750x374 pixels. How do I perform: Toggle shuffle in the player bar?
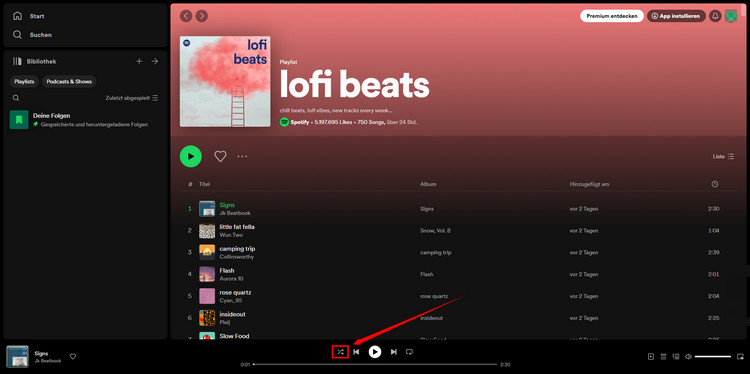click(x=340, y=352)
